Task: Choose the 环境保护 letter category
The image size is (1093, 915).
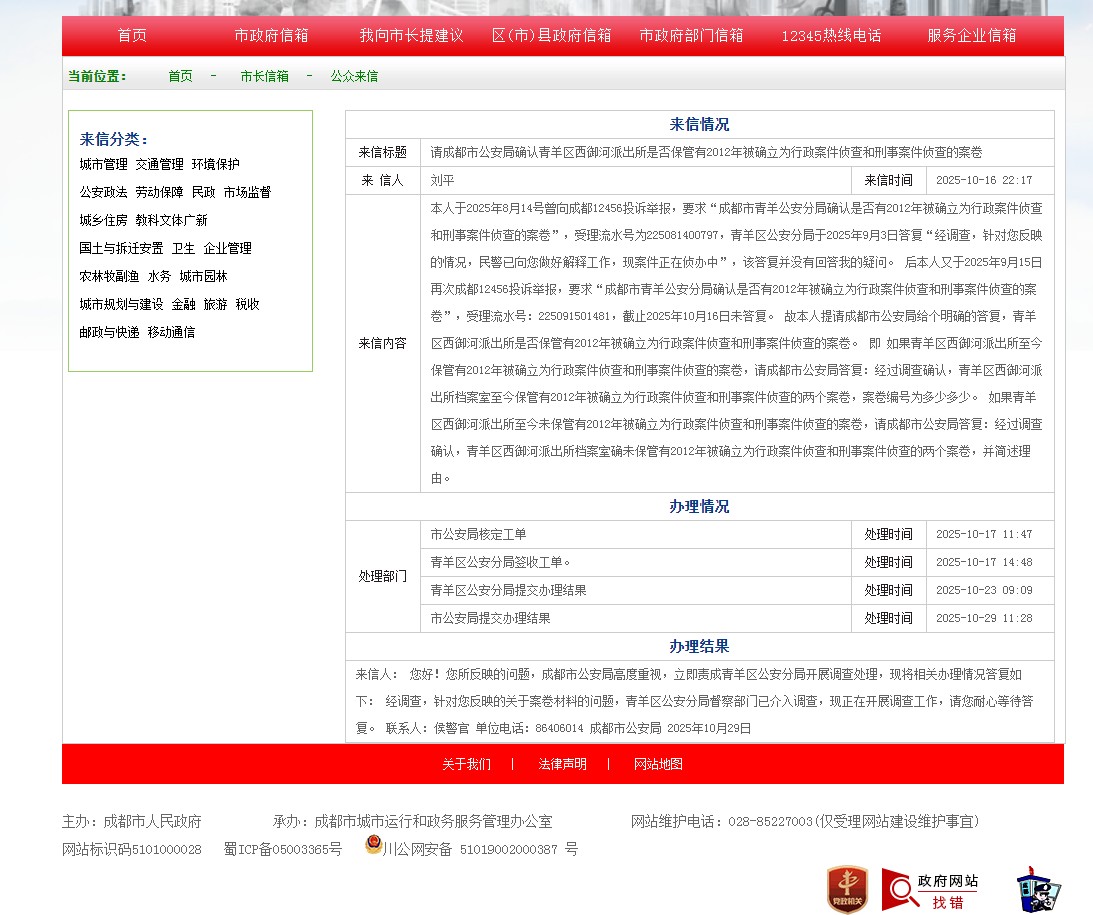Action: 215,164
